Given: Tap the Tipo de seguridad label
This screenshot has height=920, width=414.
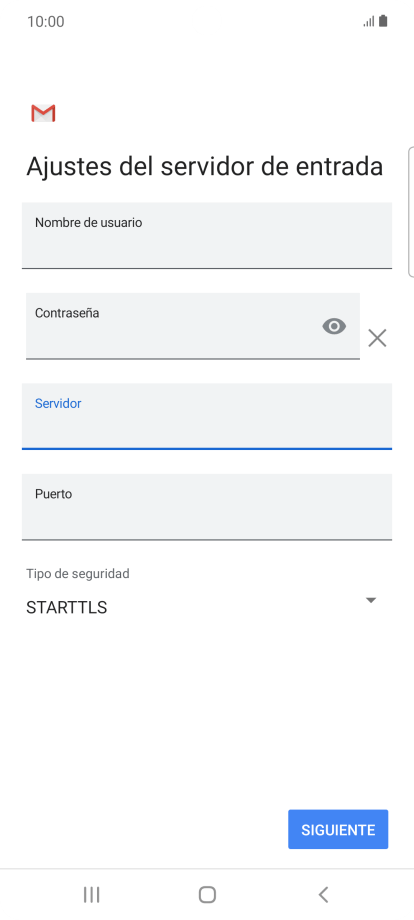Looking at the screenshot, I should point(77,574).
